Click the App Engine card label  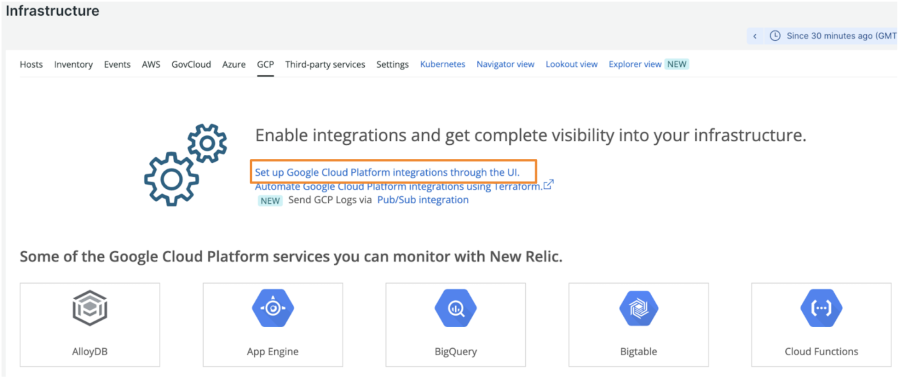point(273,351)
